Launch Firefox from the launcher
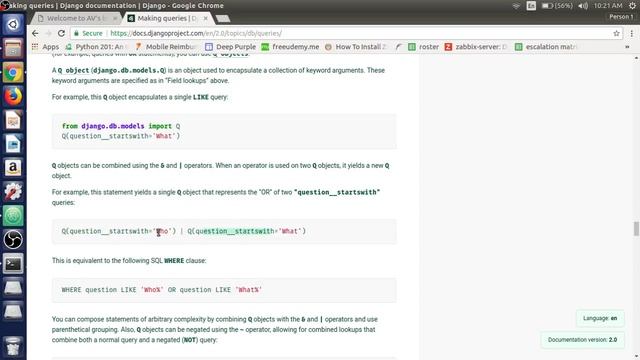640x360 pixels. pyautogui.click(x=13, y=97)
